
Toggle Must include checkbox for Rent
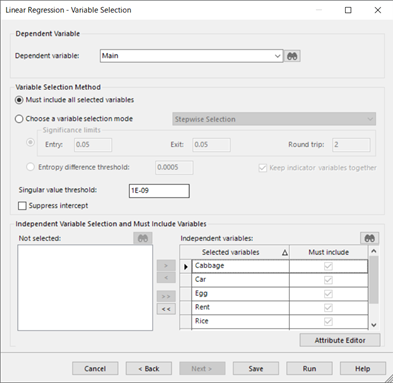click(x=328, y=307)
